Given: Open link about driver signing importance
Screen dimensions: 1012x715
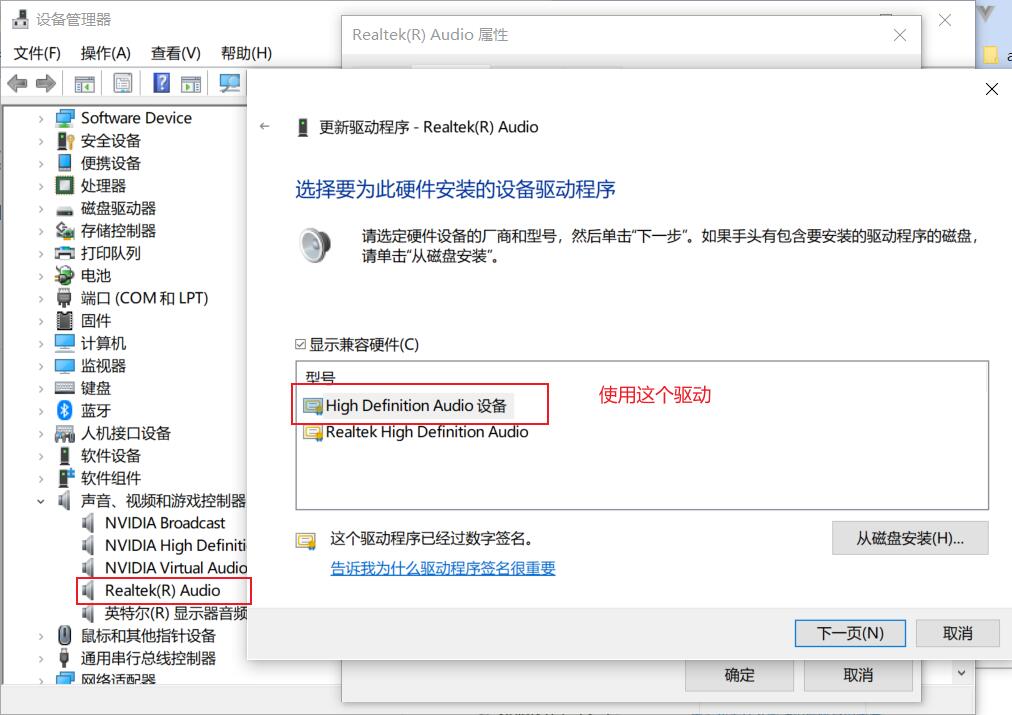Looking at the screenshot, I should pos(443,568).
